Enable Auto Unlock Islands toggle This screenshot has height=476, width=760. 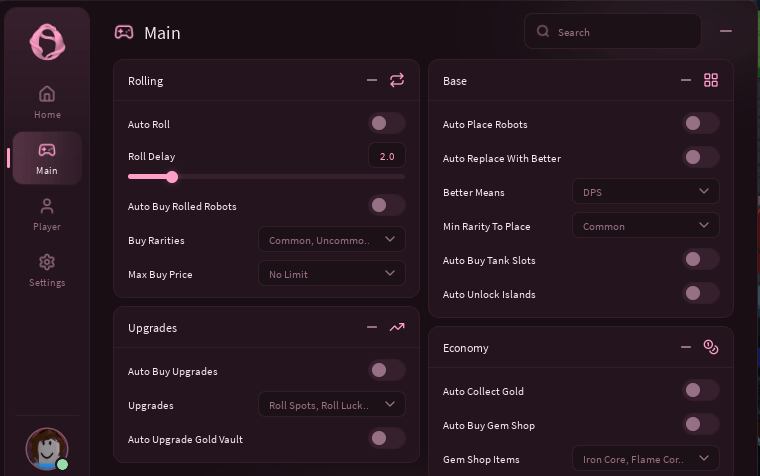[701, 293]
